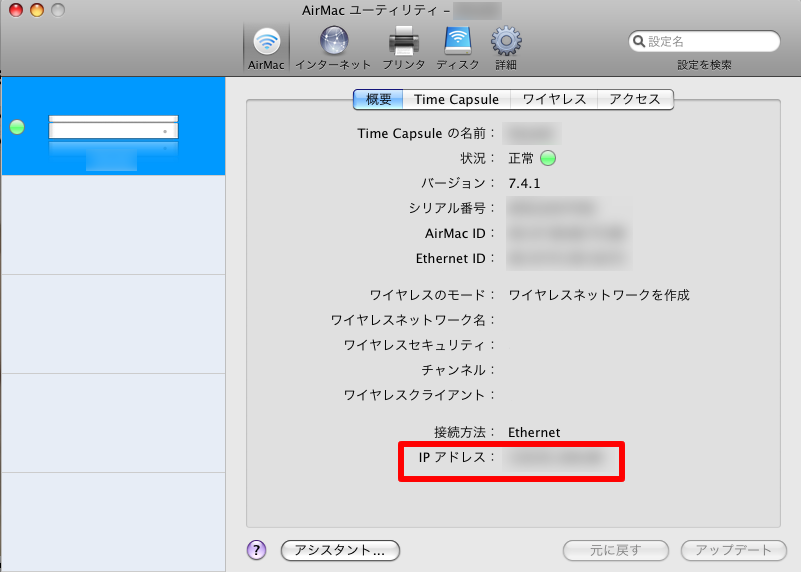Click the version value 7.4.1
Image resolution: width=801 pixels, height=572 pixels.
pyautogui.click(x=524, y=183)
